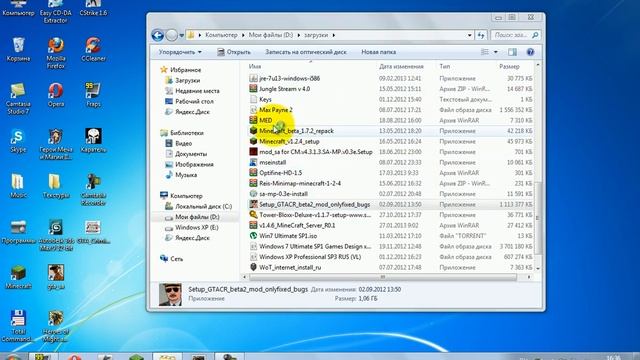Screen dimensions: 640x360
Task: Open the Корзина recycle bin desktop icon
Action: tap(18, 49)
